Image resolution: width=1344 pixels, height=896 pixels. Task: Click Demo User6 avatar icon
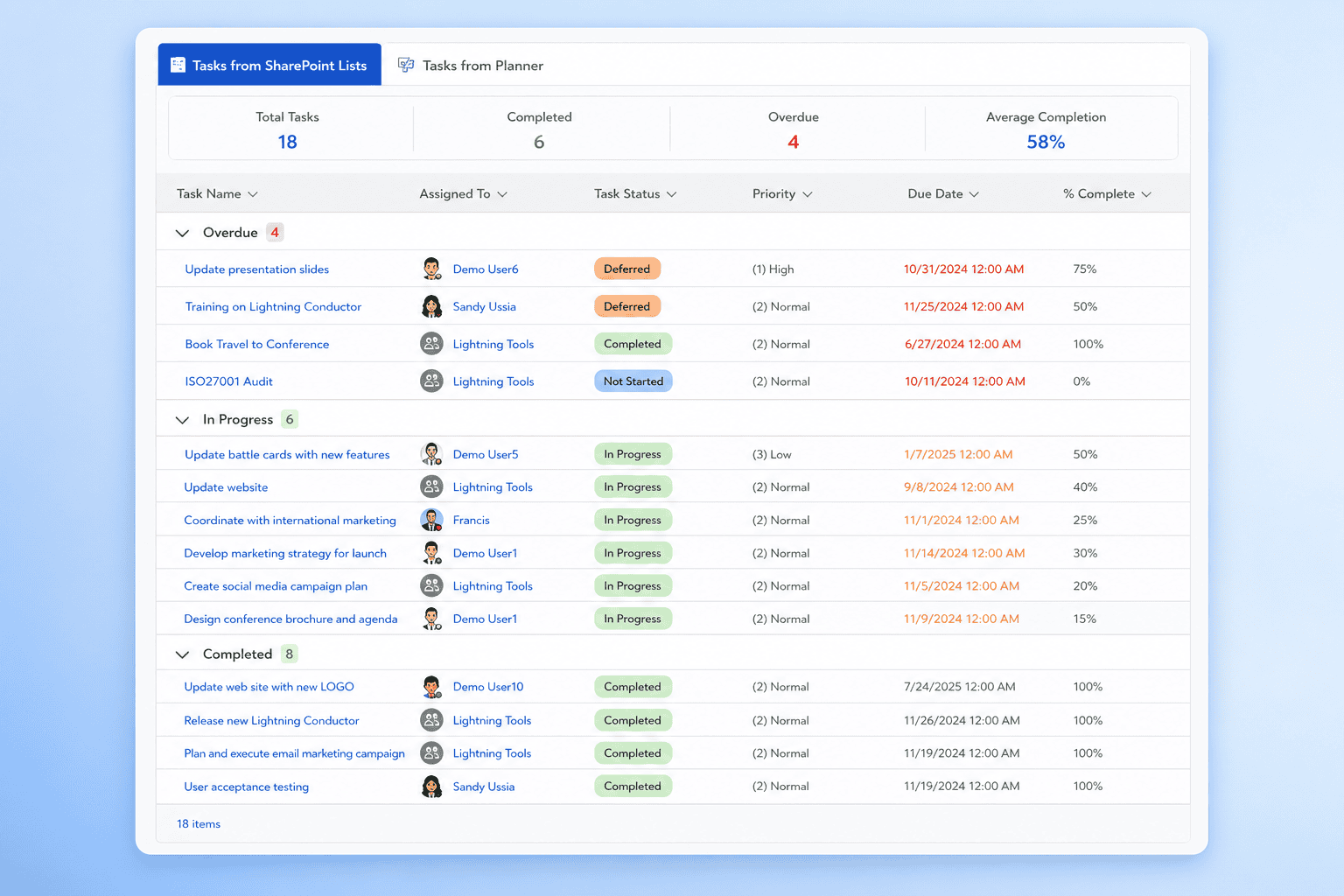431,269
